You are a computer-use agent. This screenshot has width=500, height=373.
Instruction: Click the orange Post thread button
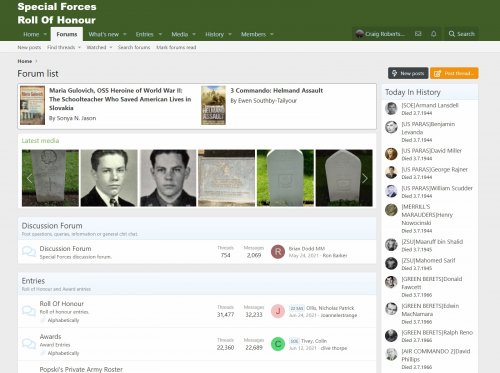(454, 73)
